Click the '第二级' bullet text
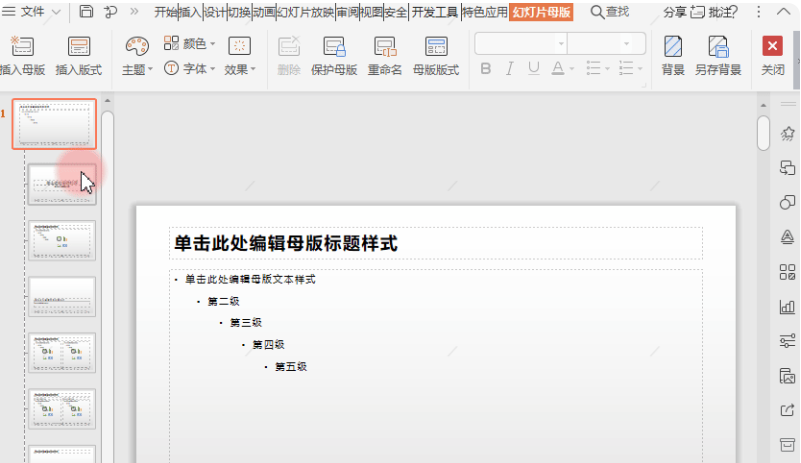This screenshot has width=801, height=463. pyautogui.click(x=223, y=302)
